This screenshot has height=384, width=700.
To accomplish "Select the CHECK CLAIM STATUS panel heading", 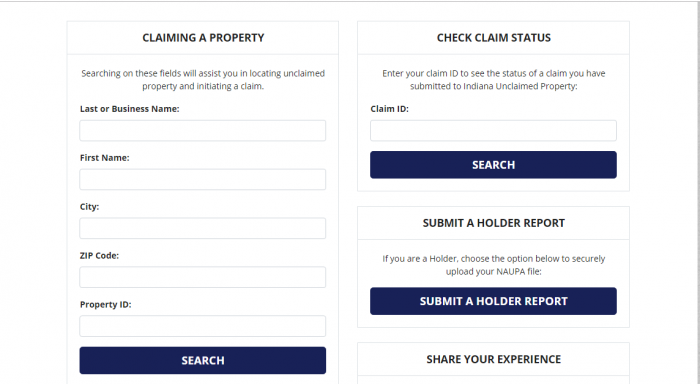I will (494, 38).
